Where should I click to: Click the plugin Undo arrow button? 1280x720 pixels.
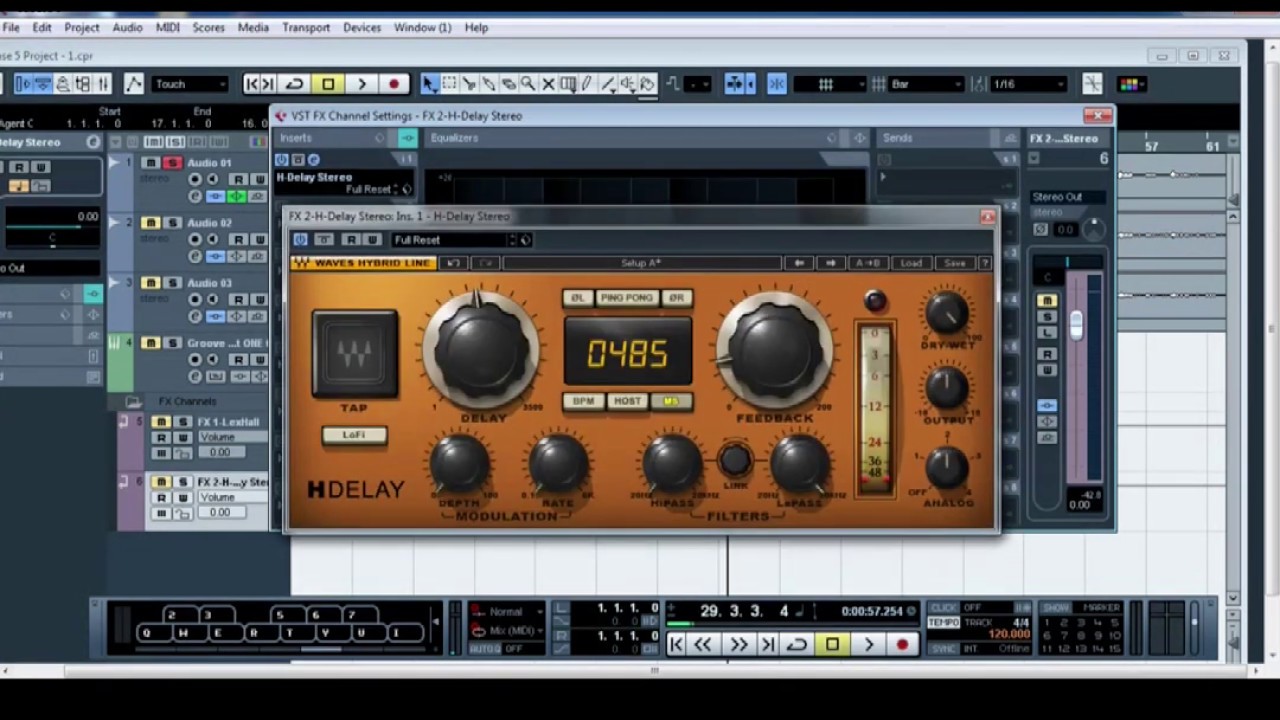click(x=453, y=263)
